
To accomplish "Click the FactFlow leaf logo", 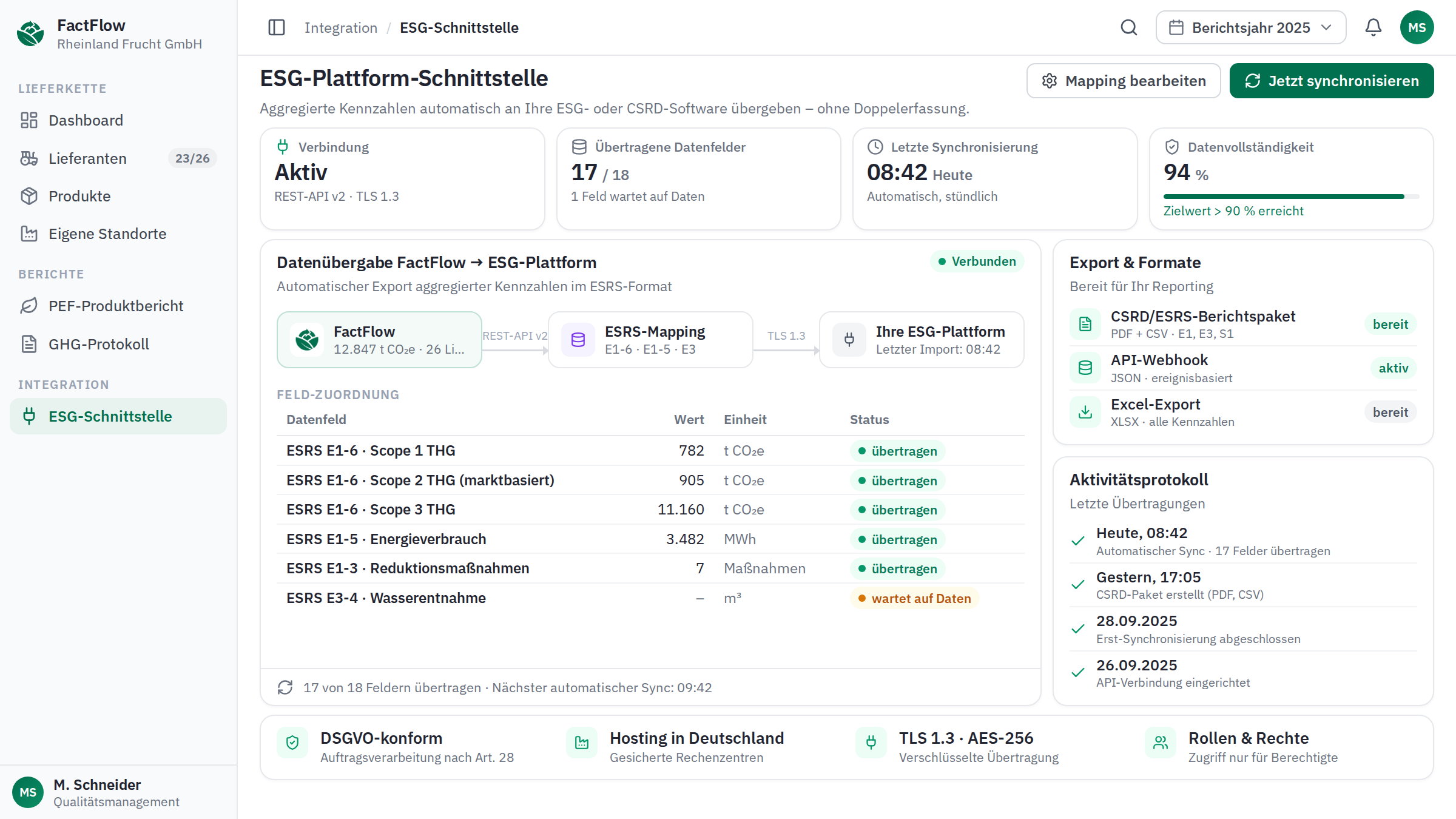I will 30,33.
